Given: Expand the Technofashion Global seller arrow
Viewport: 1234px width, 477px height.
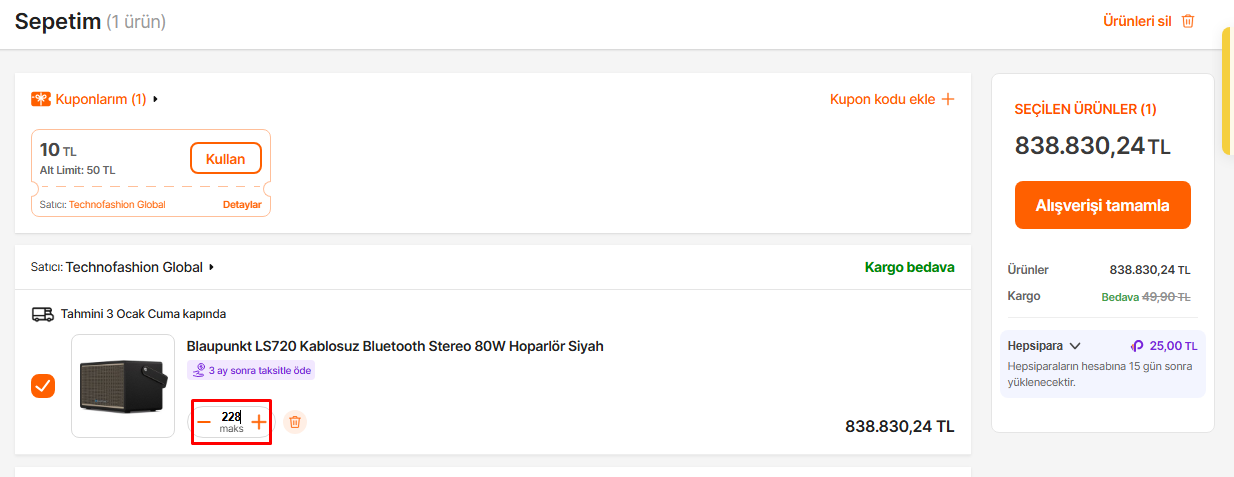Looking at the screenshot, I should click(212, 268).
